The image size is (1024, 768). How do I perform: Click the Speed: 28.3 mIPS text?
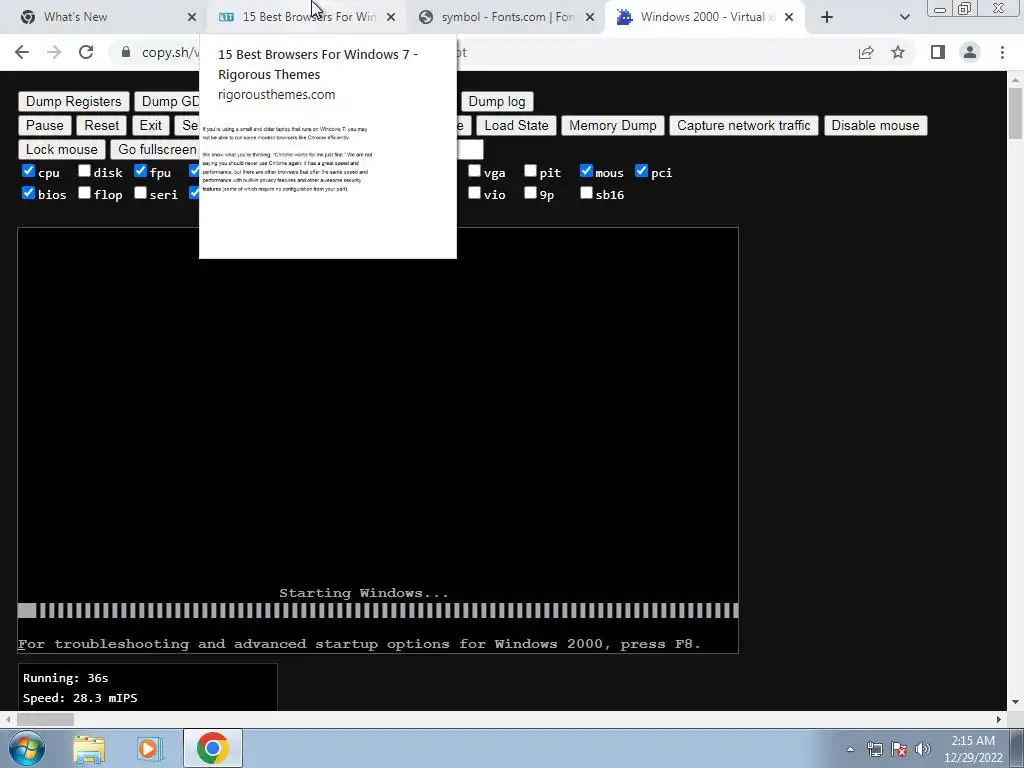point(80,698)
